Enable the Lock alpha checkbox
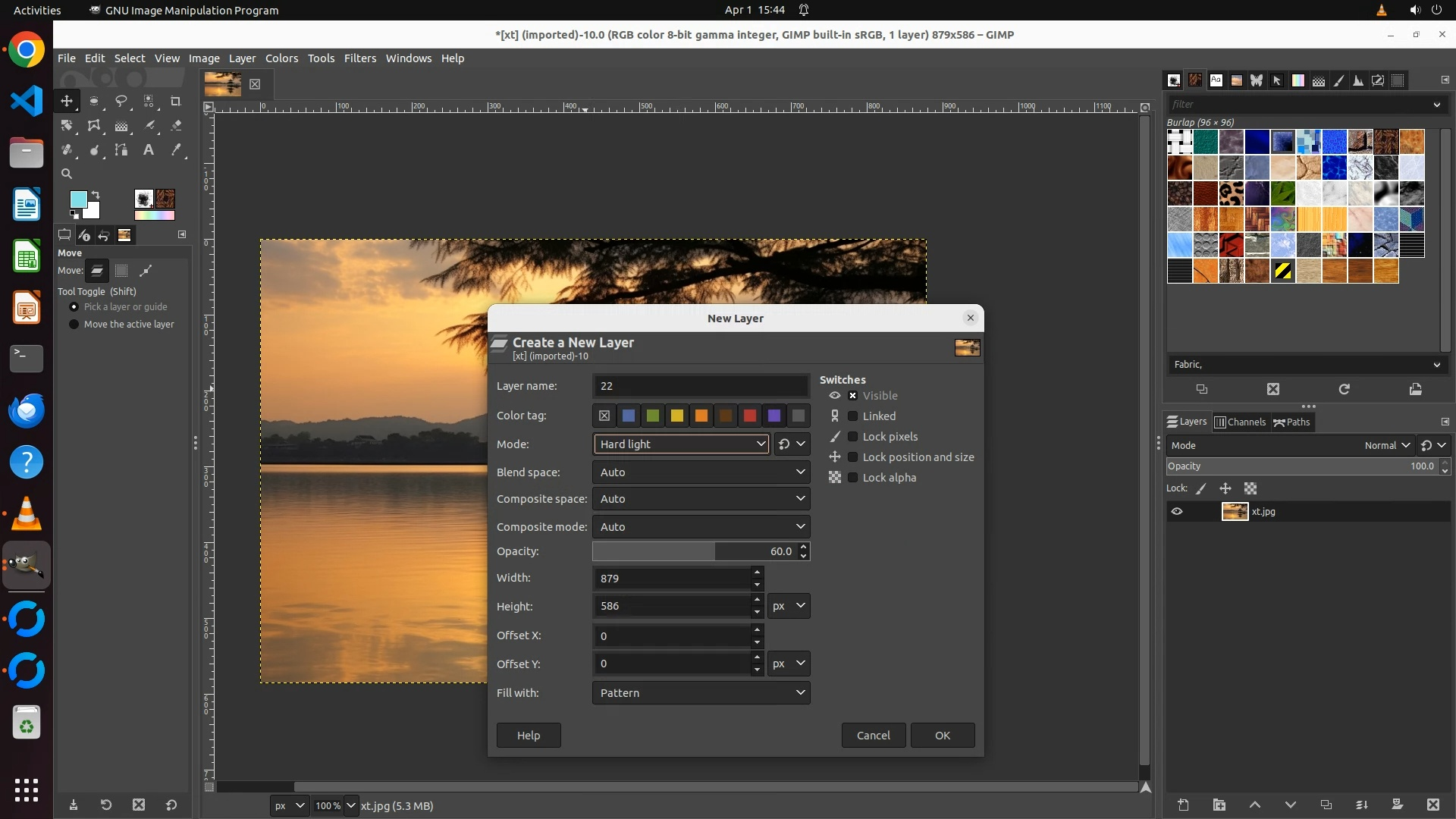 pos(852,478)
